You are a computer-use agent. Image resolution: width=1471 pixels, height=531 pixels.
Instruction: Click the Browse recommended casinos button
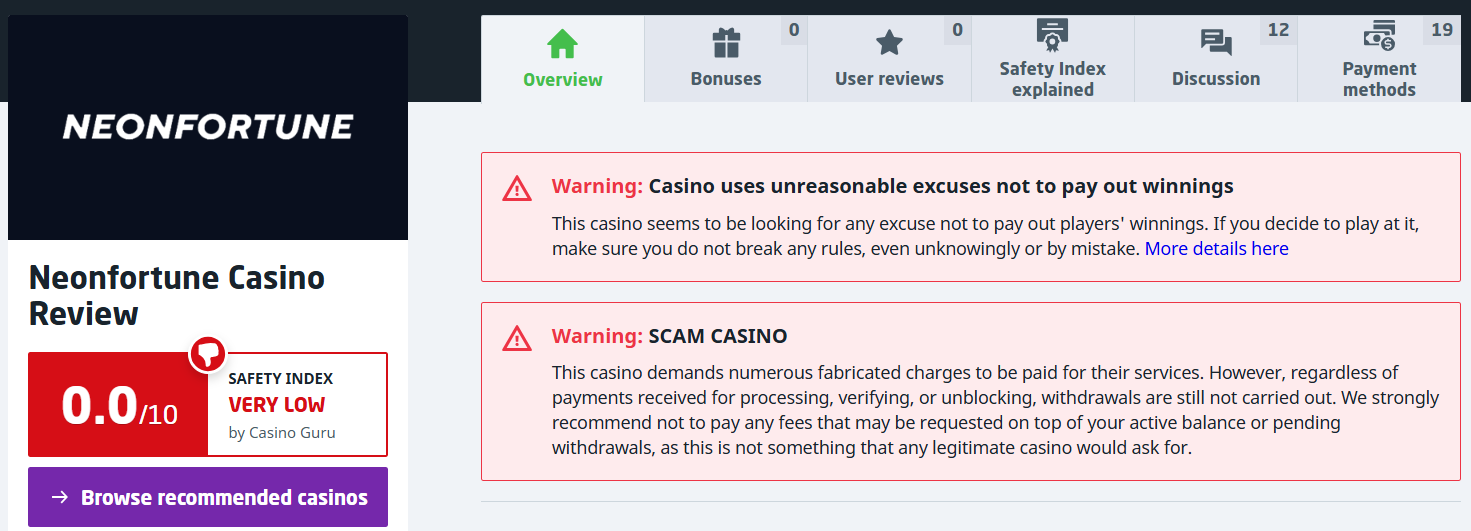pyautogui.click(x=208, y=497)
